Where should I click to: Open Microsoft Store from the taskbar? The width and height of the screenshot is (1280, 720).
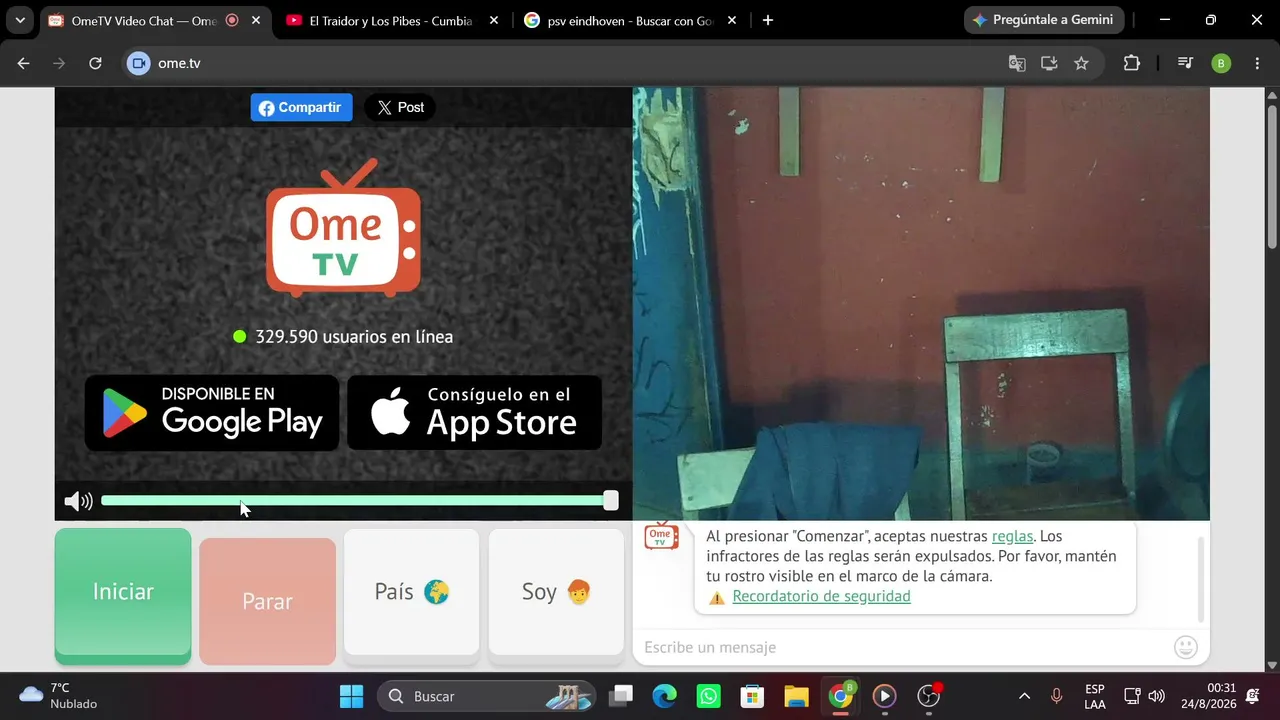click(x=752, y=696)
